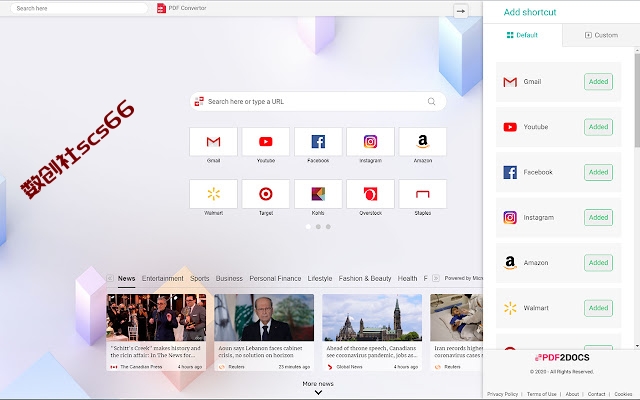Screen dimensions: 640x400
Task: Expand More news with the down chevron
Action: [x=318, y=393]
